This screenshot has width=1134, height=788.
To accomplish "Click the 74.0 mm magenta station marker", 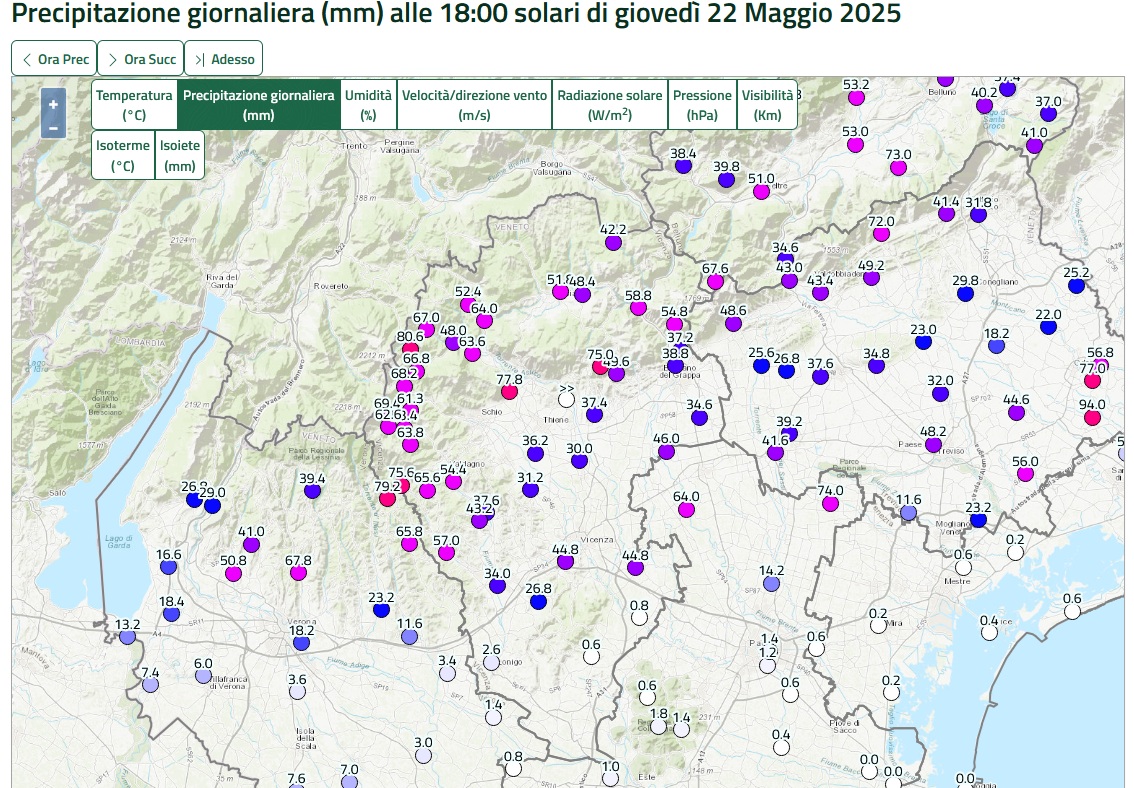I will coord(829,504).
